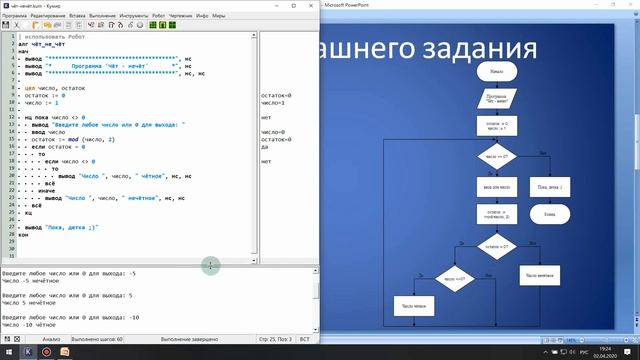Click the green Robot field window icon
This screenshot has width=640, height=360.
(x=153, y=25)
